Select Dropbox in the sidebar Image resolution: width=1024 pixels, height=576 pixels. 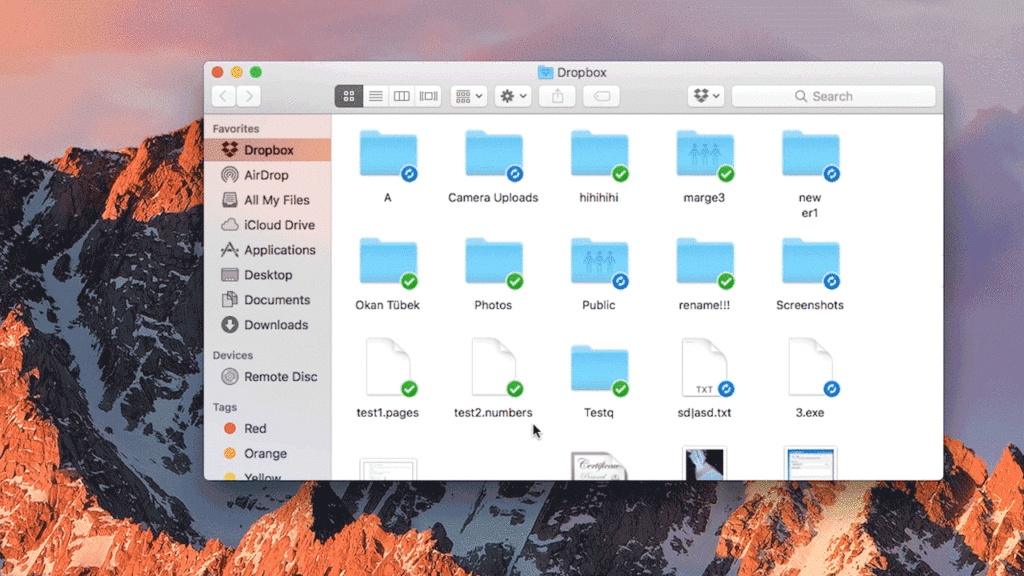[x=268, y=150]
